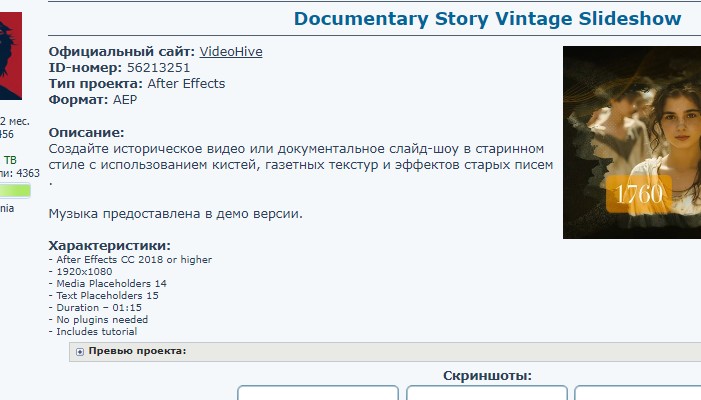Image resolution: width=701 pixels, height=400 pixels.
Task: Click the green reputation bar
Action: [15, 190]
